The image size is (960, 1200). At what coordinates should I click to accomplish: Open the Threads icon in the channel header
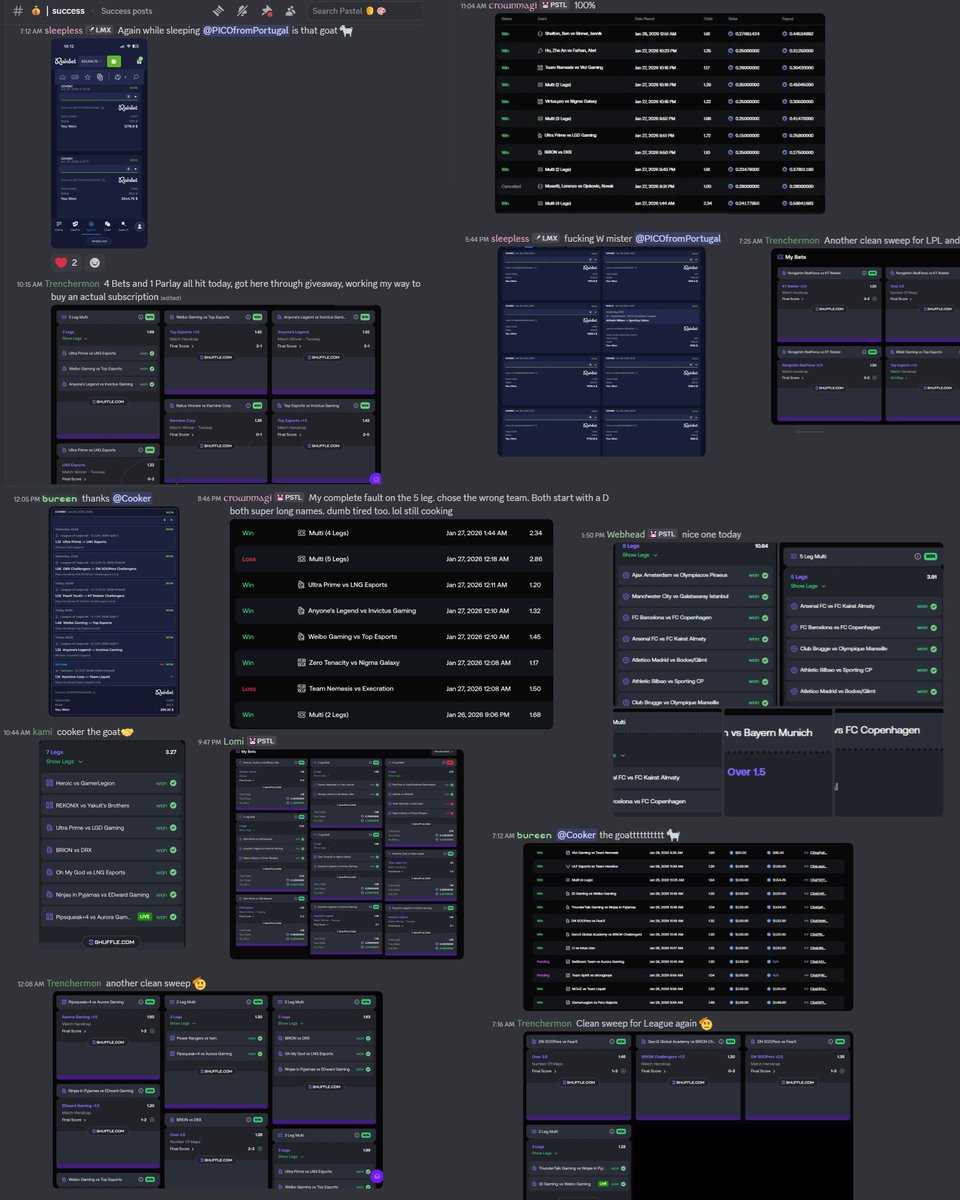(218, 10)
